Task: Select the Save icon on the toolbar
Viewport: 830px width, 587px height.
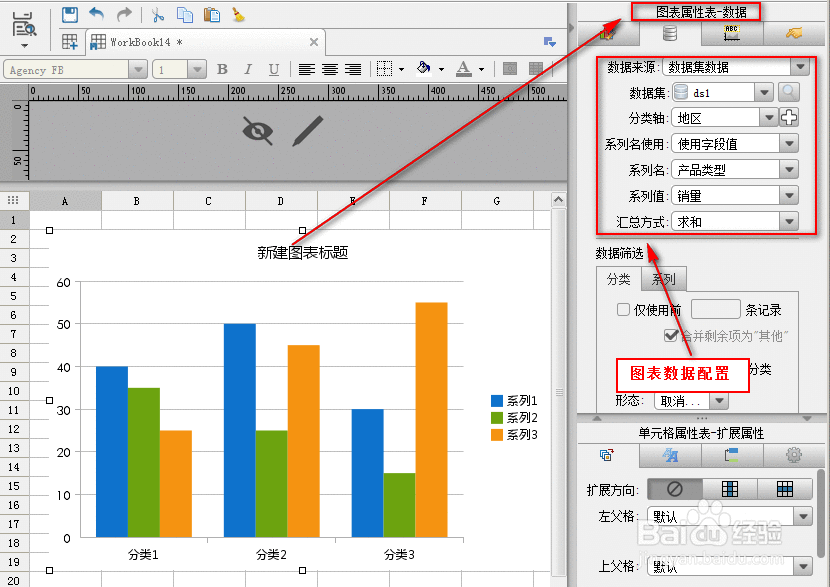Action: click(70, 14)
